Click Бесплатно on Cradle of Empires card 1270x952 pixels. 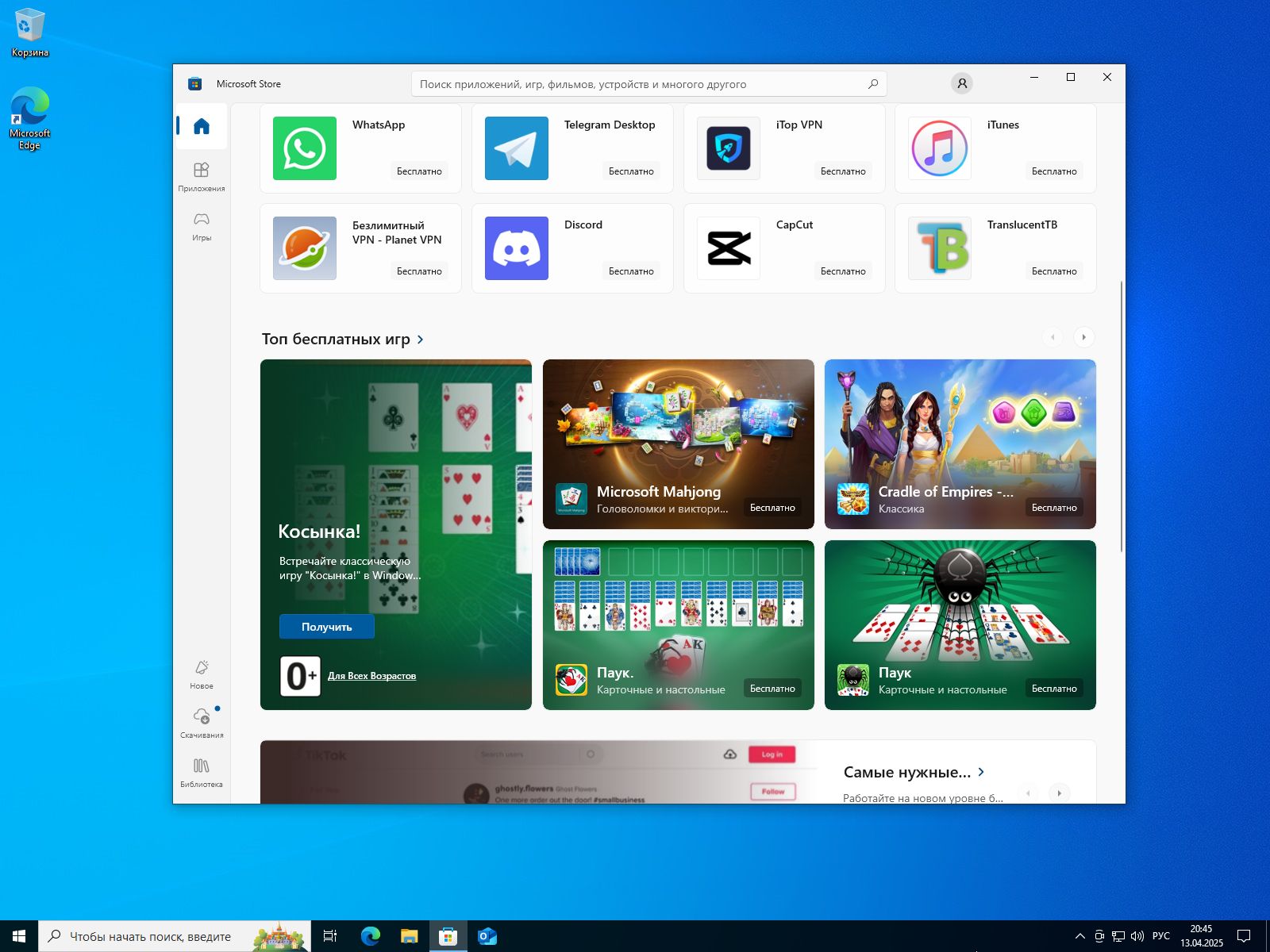coord(1054,508)
